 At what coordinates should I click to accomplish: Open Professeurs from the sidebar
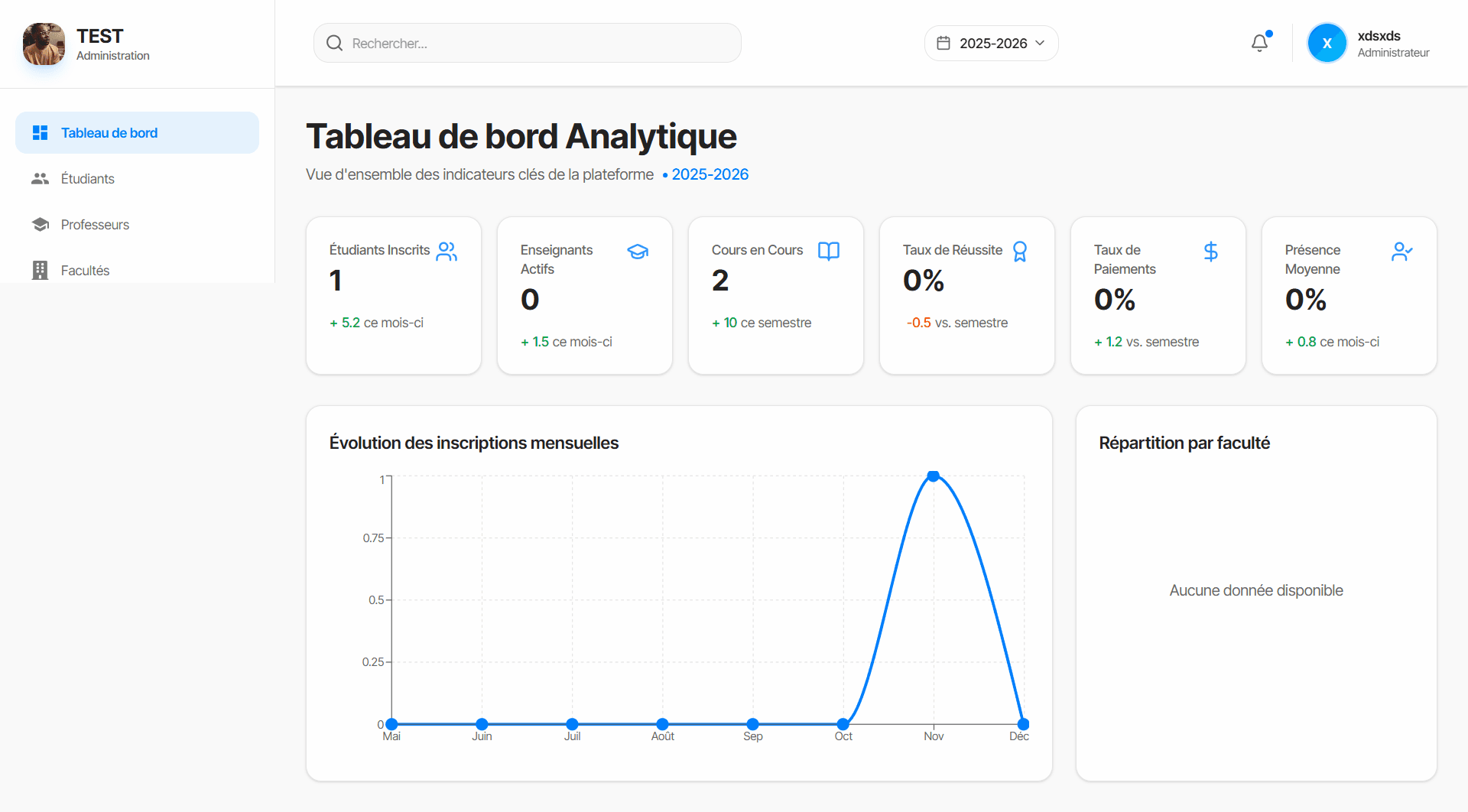click(x=95, y=225)
